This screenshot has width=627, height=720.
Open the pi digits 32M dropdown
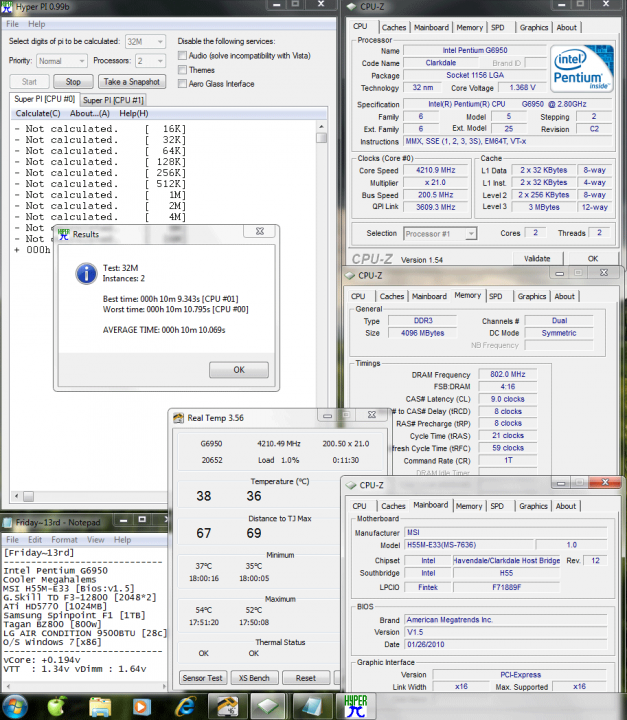click(x=145, y=41)
